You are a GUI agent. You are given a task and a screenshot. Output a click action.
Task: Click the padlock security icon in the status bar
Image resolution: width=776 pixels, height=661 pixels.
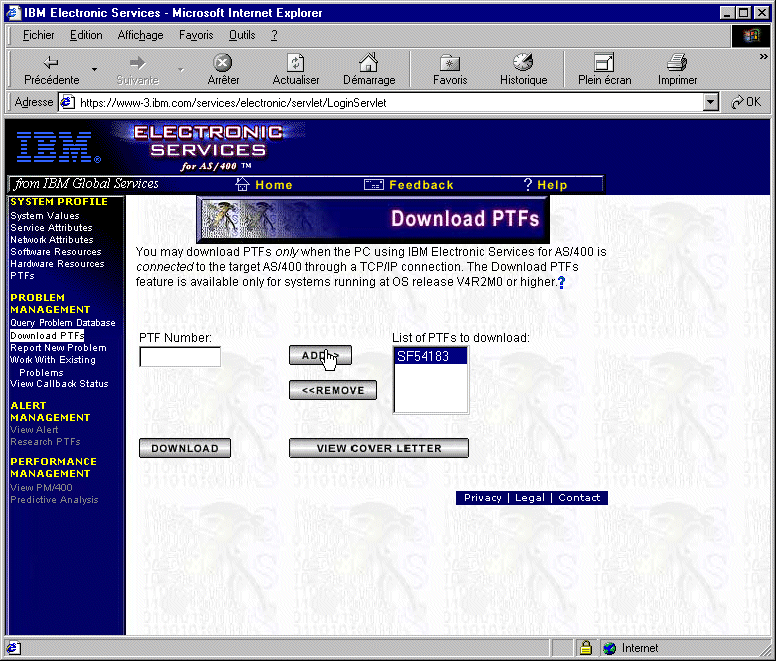click(x=586, y=647)
